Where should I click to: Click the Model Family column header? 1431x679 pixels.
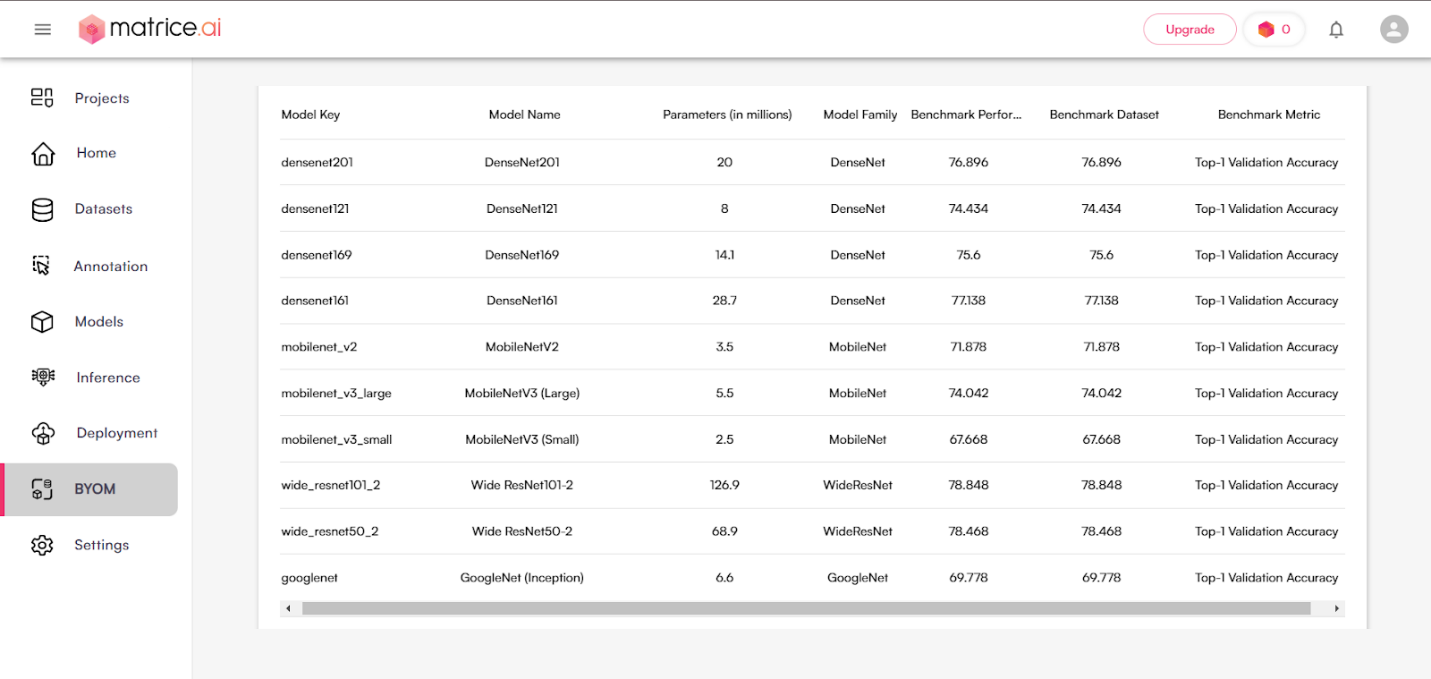860,115
